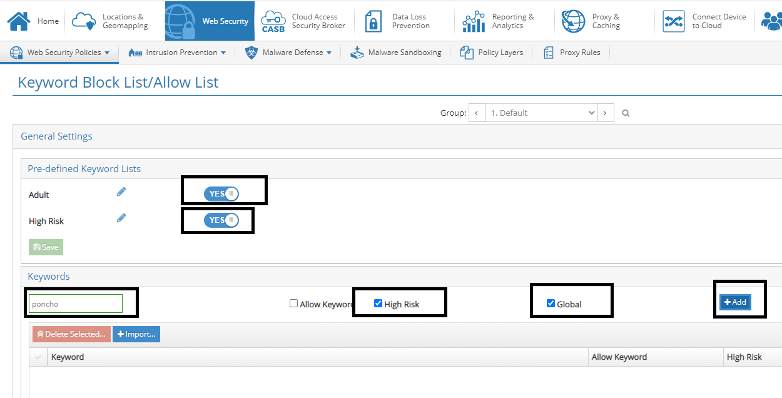Open Reporting & Analytics chart icon
Screen dimensions: 782x398
pyautogui.click(x=473, y=21)
